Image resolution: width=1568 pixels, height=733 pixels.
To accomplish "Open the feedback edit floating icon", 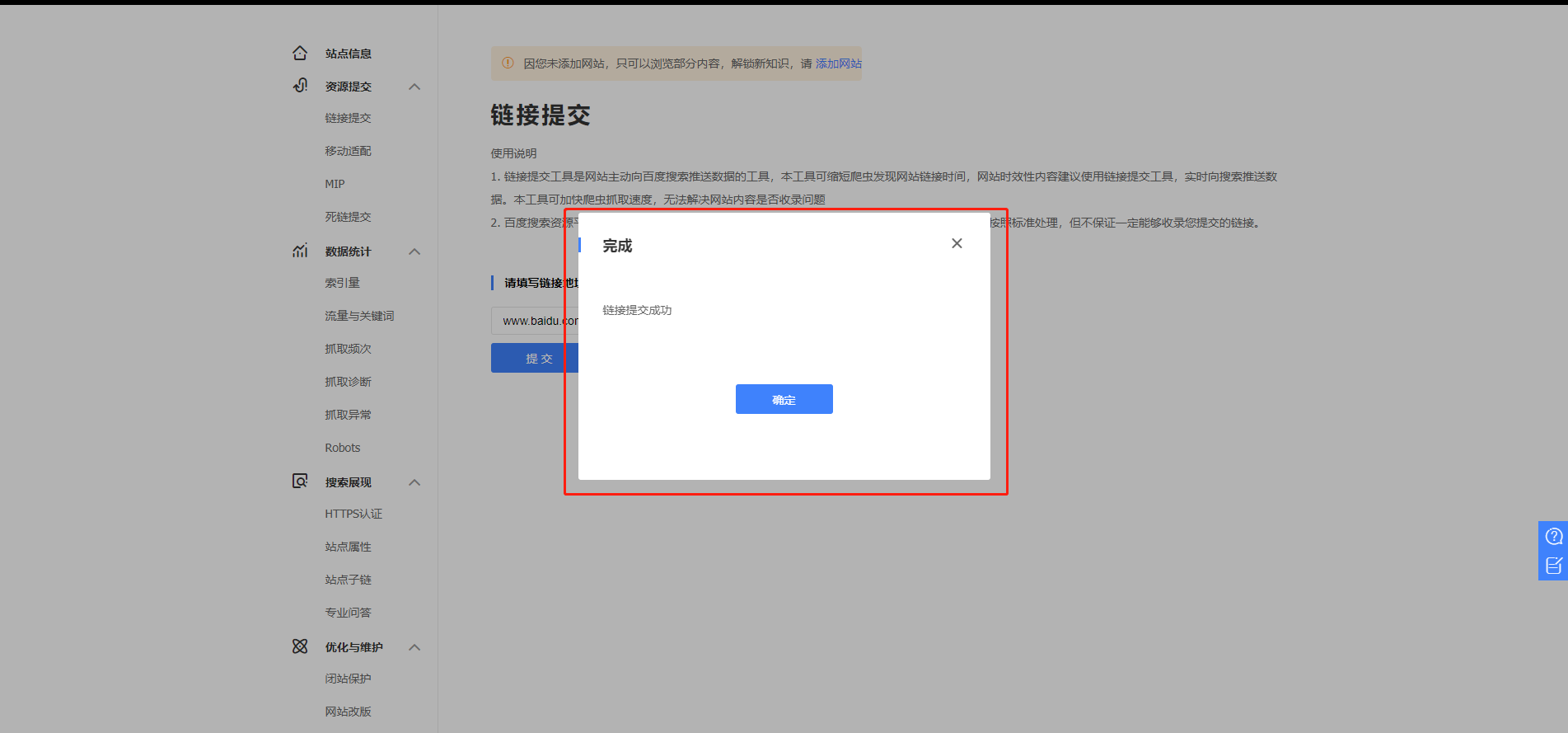I will tap(1553, 566).
